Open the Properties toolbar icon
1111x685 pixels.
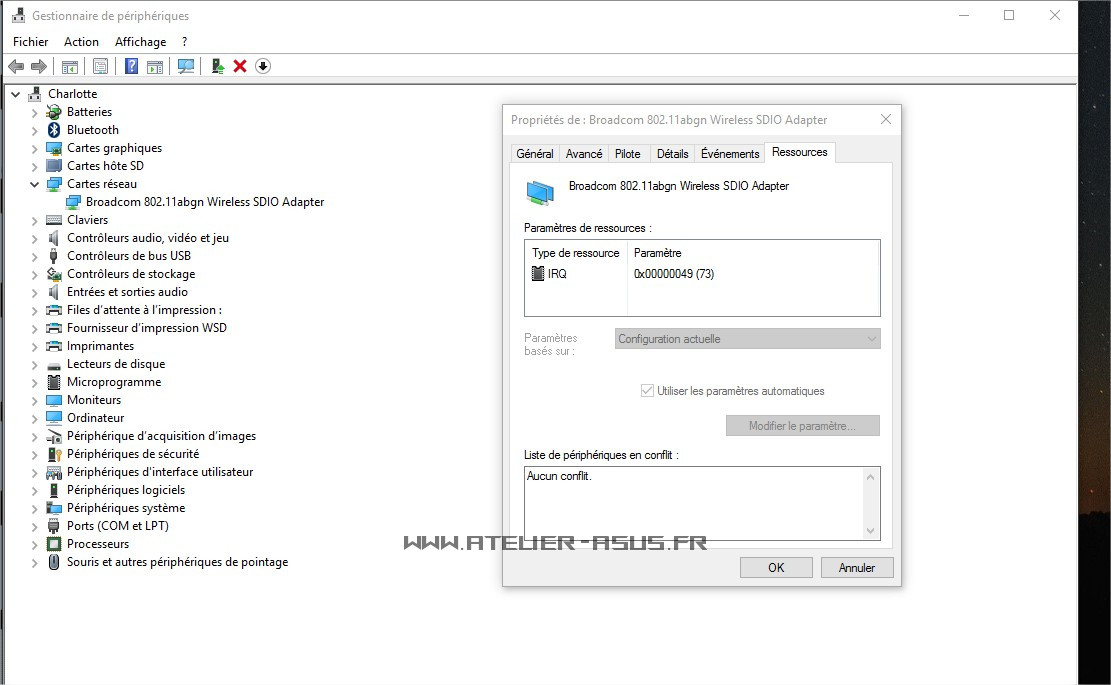(x=100, y=66)
